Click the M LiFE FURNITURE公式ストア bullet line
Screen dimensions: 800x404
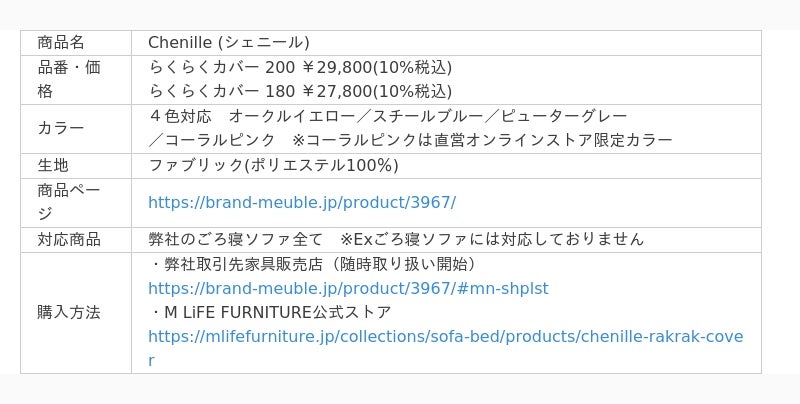coord(270,312)
